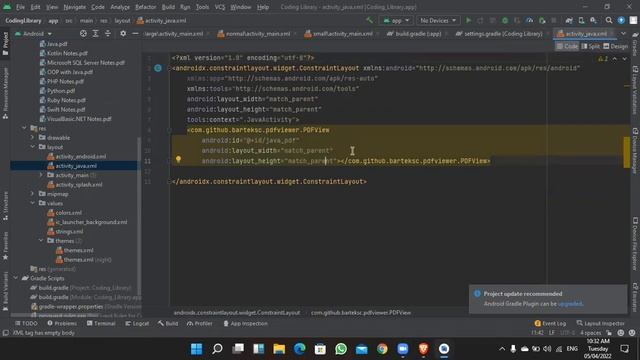Open Device Manager icon in toolbar
This screenshot has height=360, width=640.
coord(581,20)
